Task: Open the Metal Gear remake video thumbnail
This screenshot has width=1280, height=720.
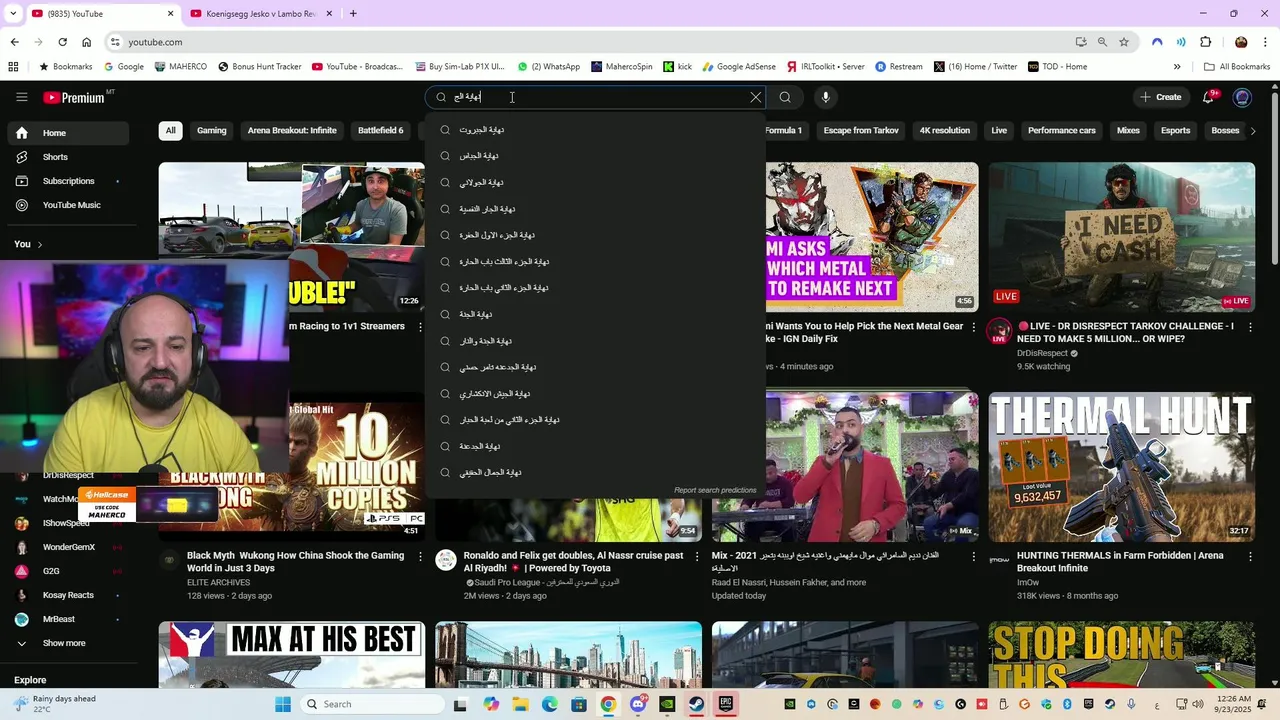Action: click(872, 237)
